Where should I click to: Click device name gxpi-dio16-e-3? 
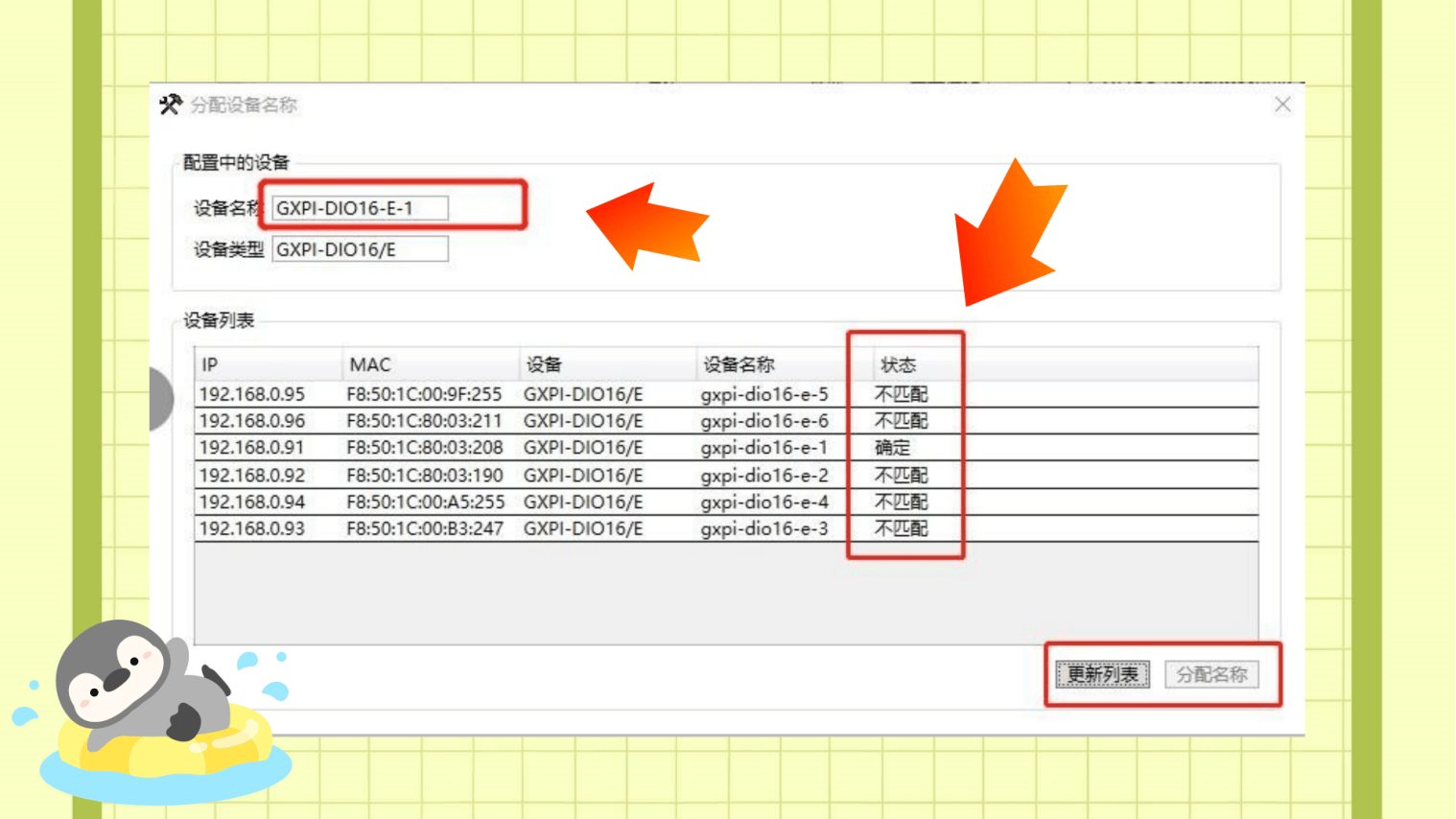pos(764,529)
